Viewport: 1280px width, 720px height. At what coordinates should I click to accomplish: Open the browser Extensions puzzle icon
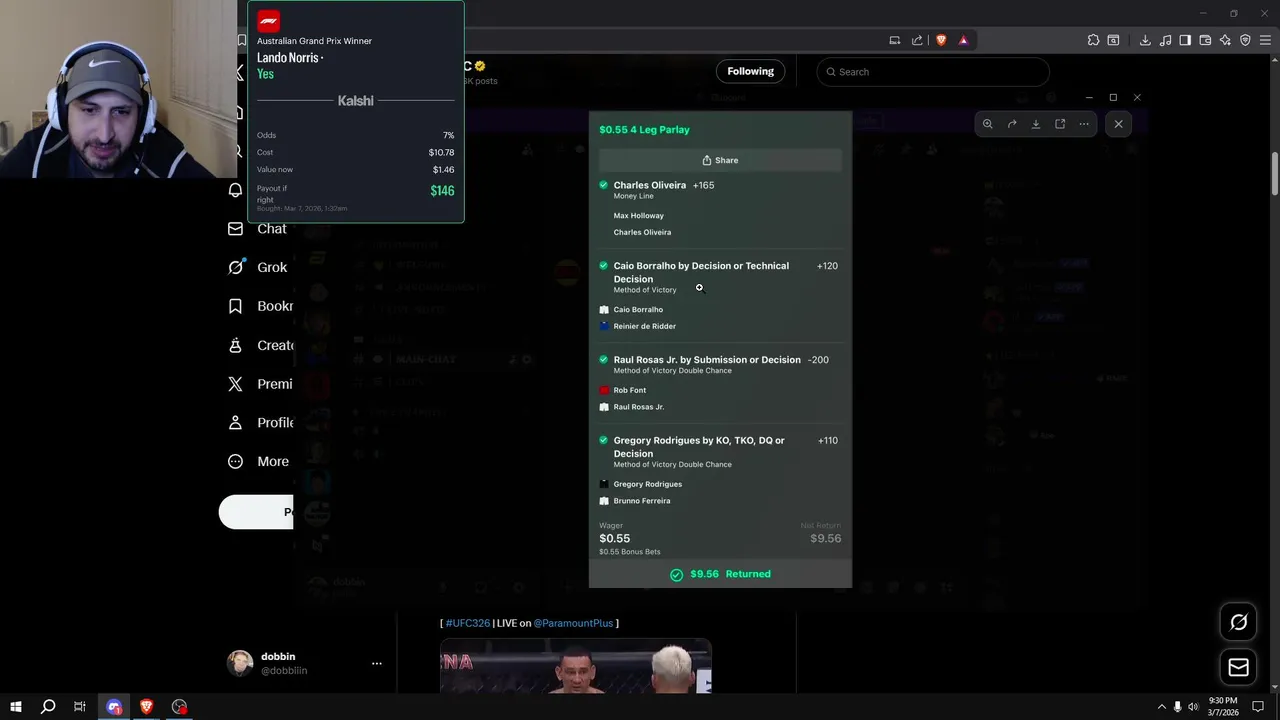pyautogui.click(x=1093, y=40)
